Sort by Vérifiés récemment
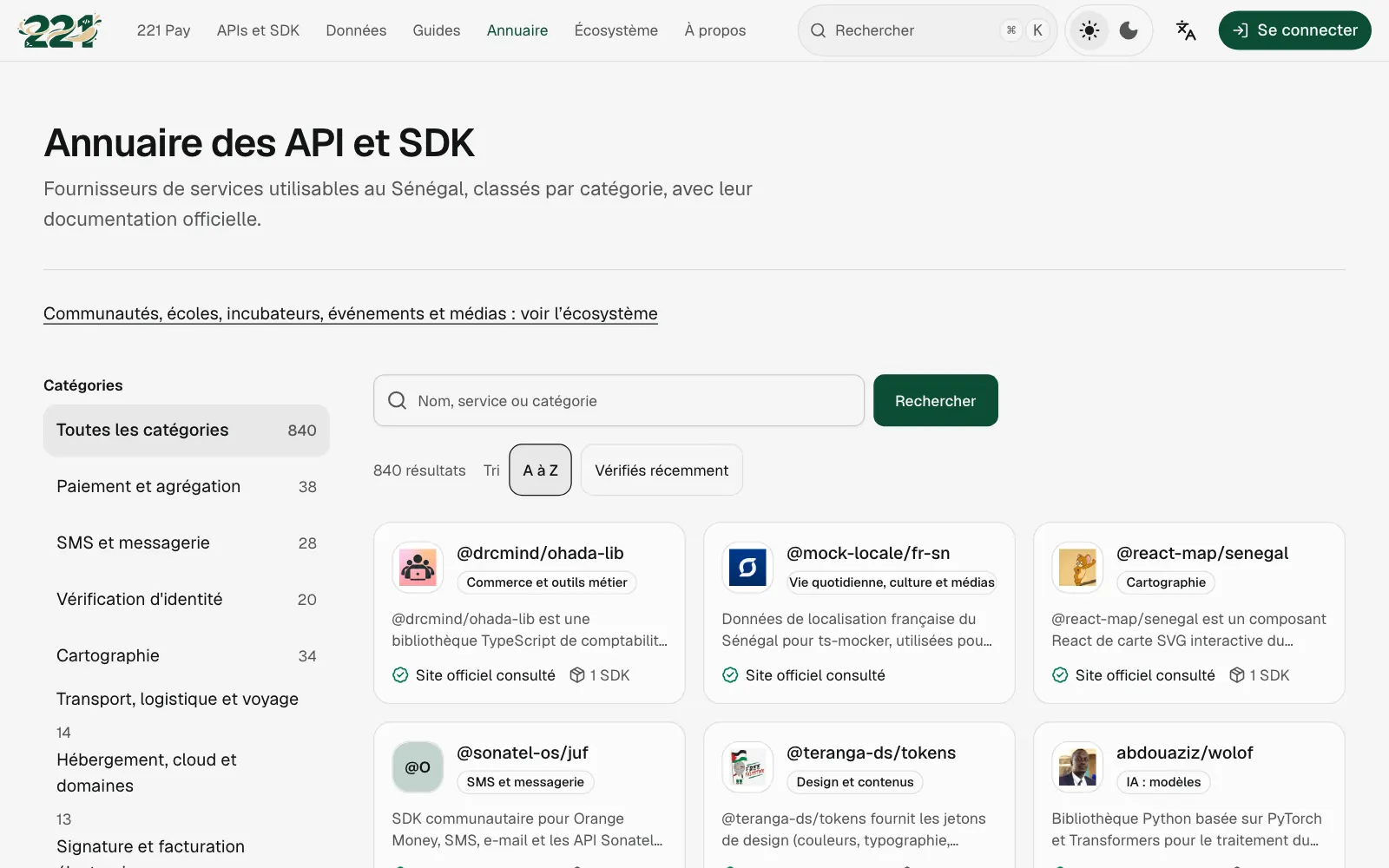 [x=662, y=470]
